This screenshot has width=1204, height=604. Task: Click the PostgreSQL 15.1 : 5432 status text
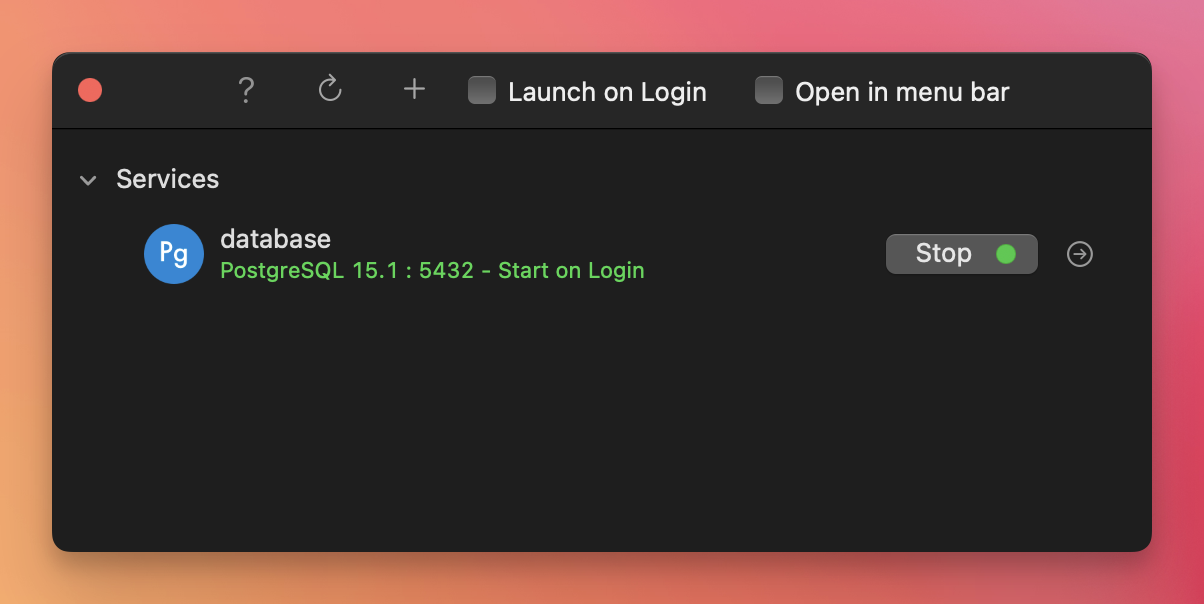[346, 271]
